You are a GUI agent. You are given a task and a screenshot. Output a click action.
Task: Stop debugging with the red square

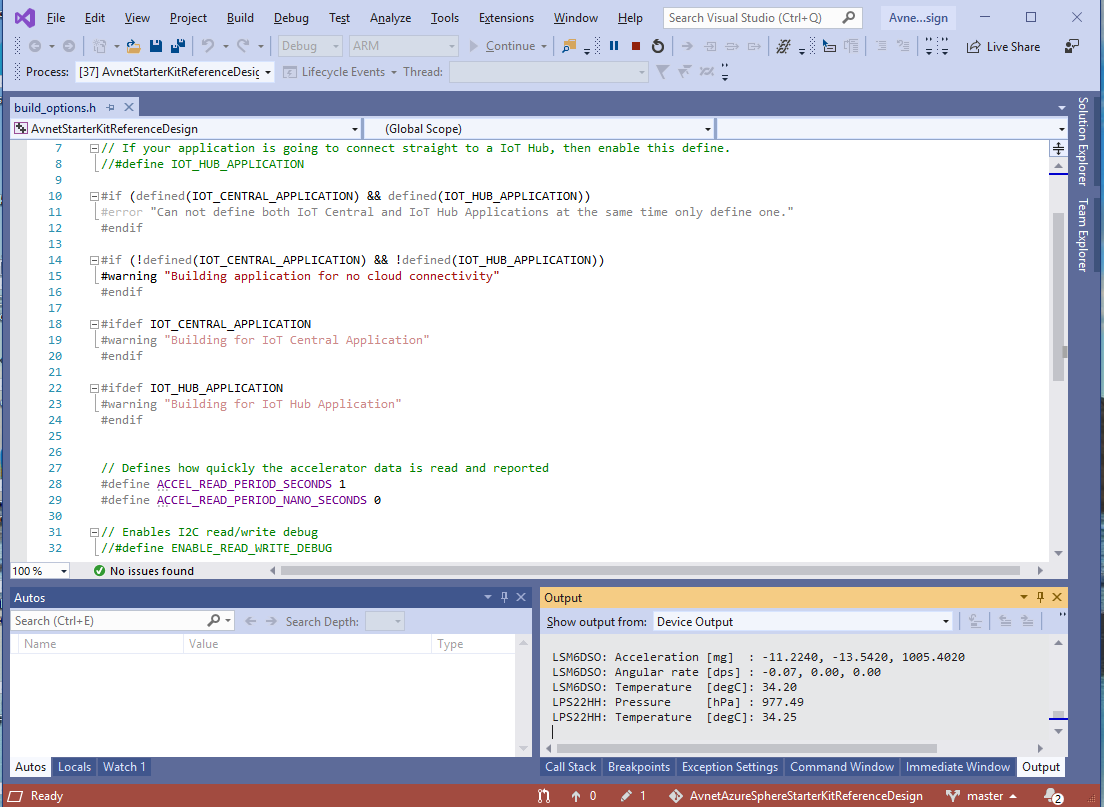(x=636, y=46)
